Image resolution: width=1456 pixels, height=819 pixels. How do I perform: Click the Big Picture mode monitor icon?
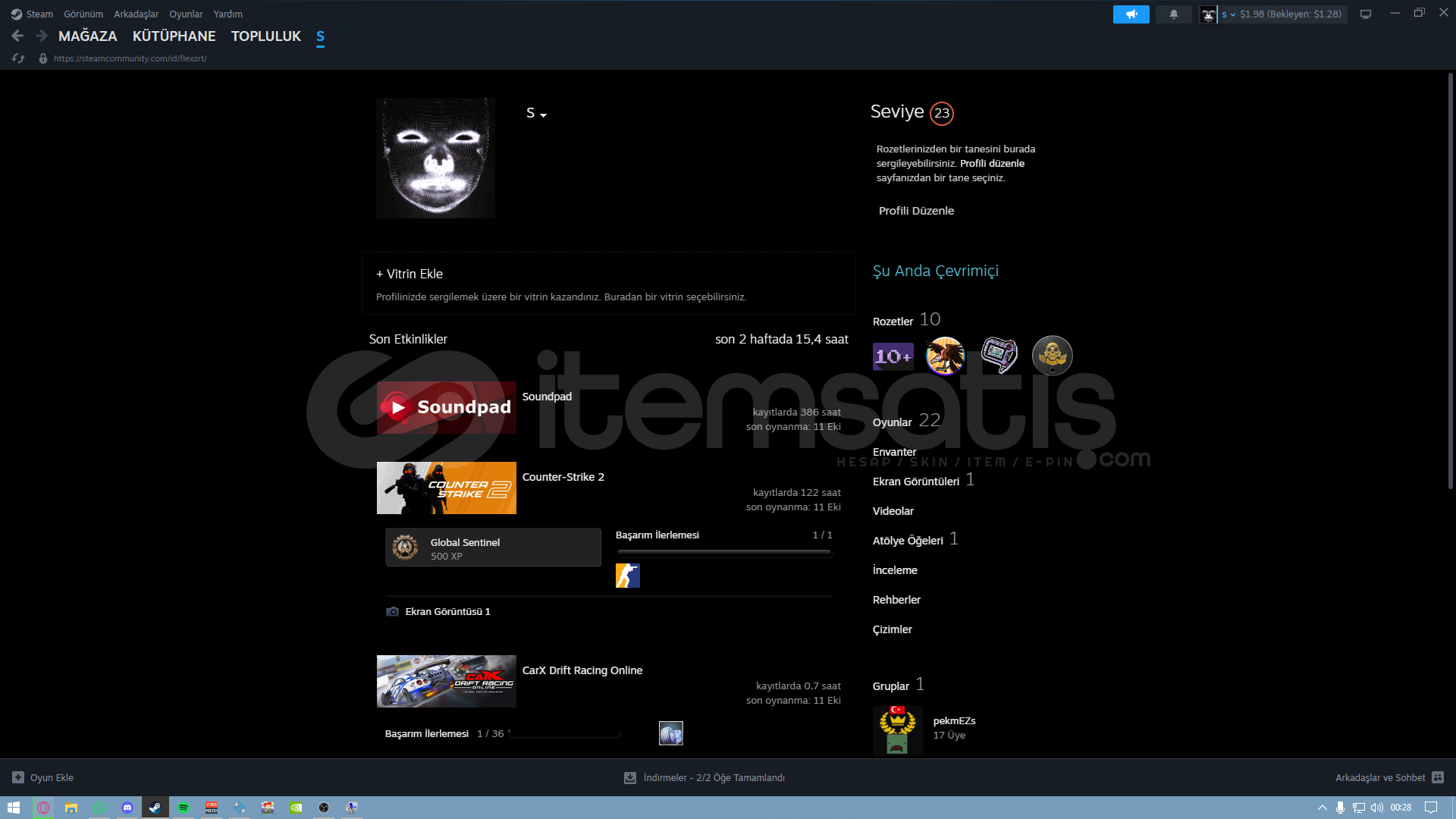point(1366,14)
